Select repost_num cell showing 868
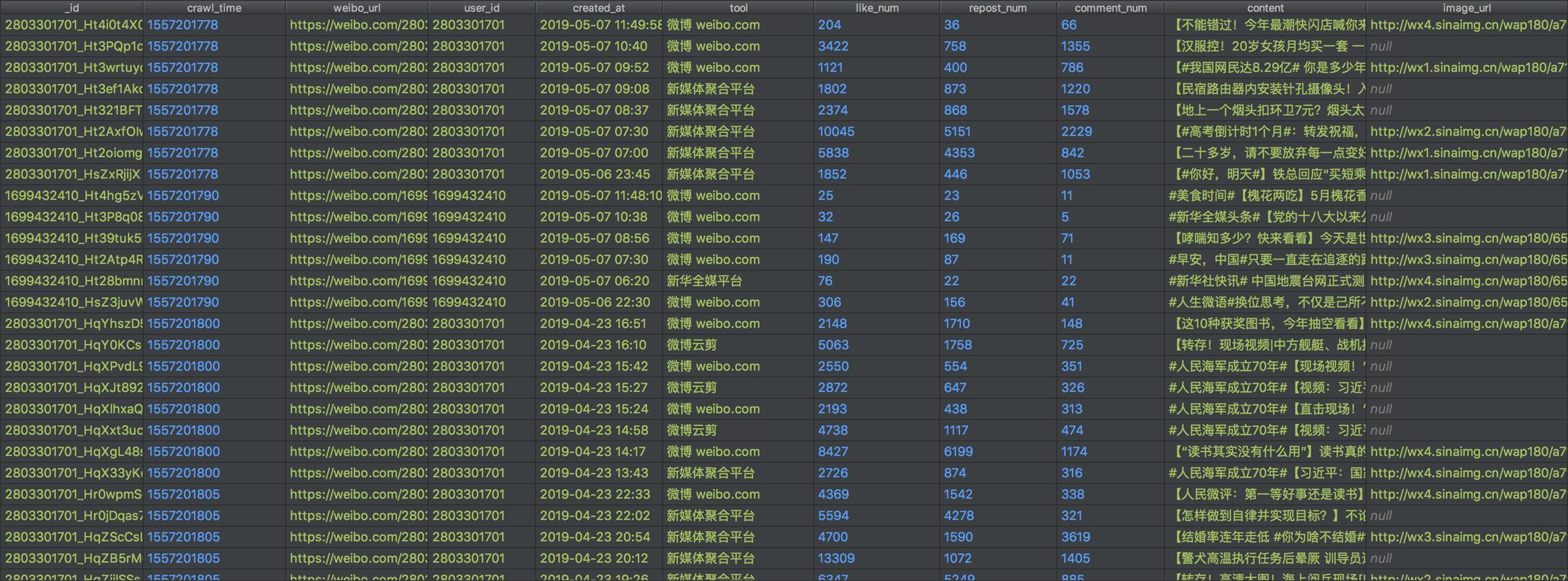 [x=998, y=110]
